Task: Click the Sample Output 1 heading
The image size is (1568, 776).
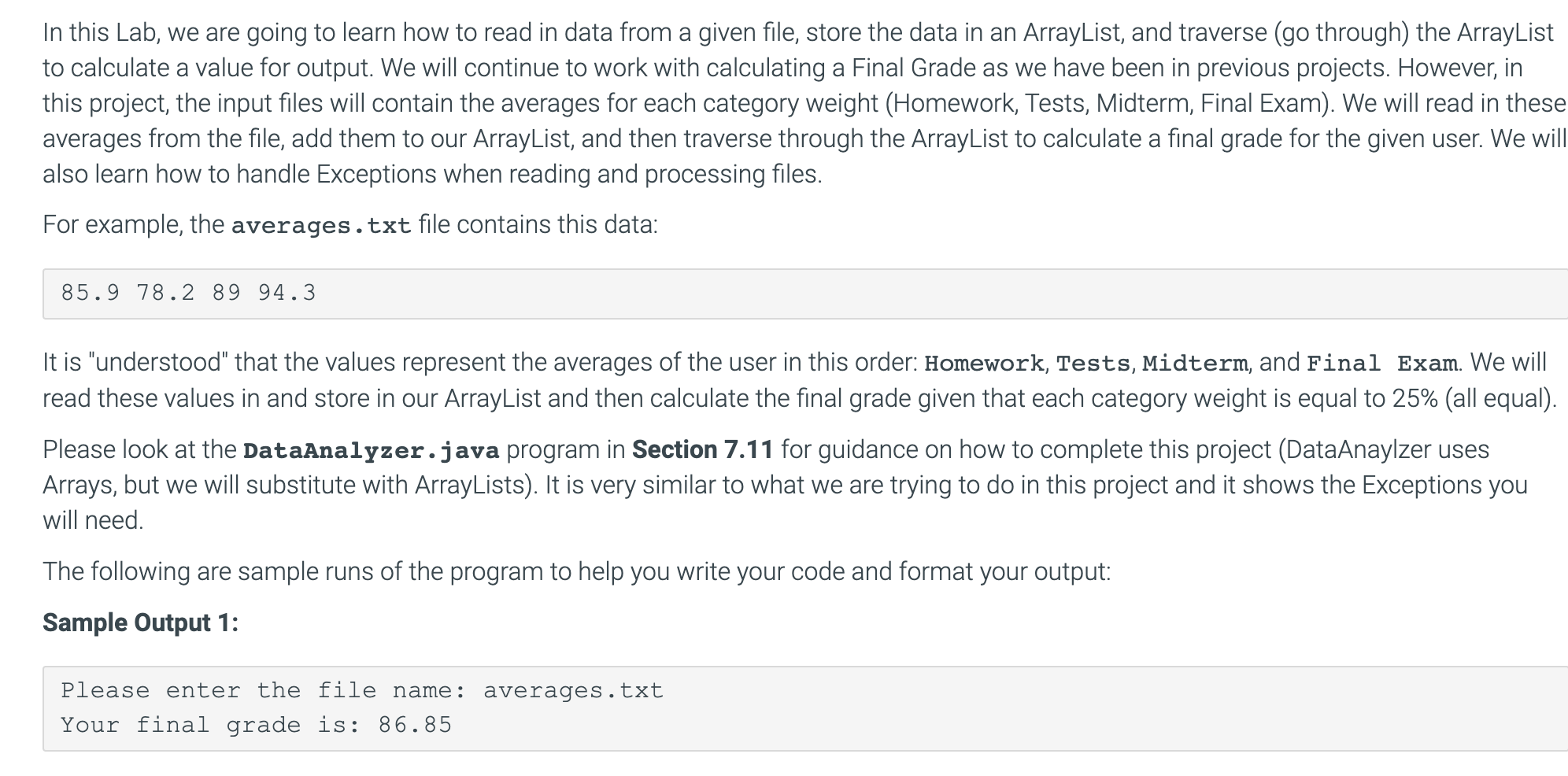Action: coord(141,623)
